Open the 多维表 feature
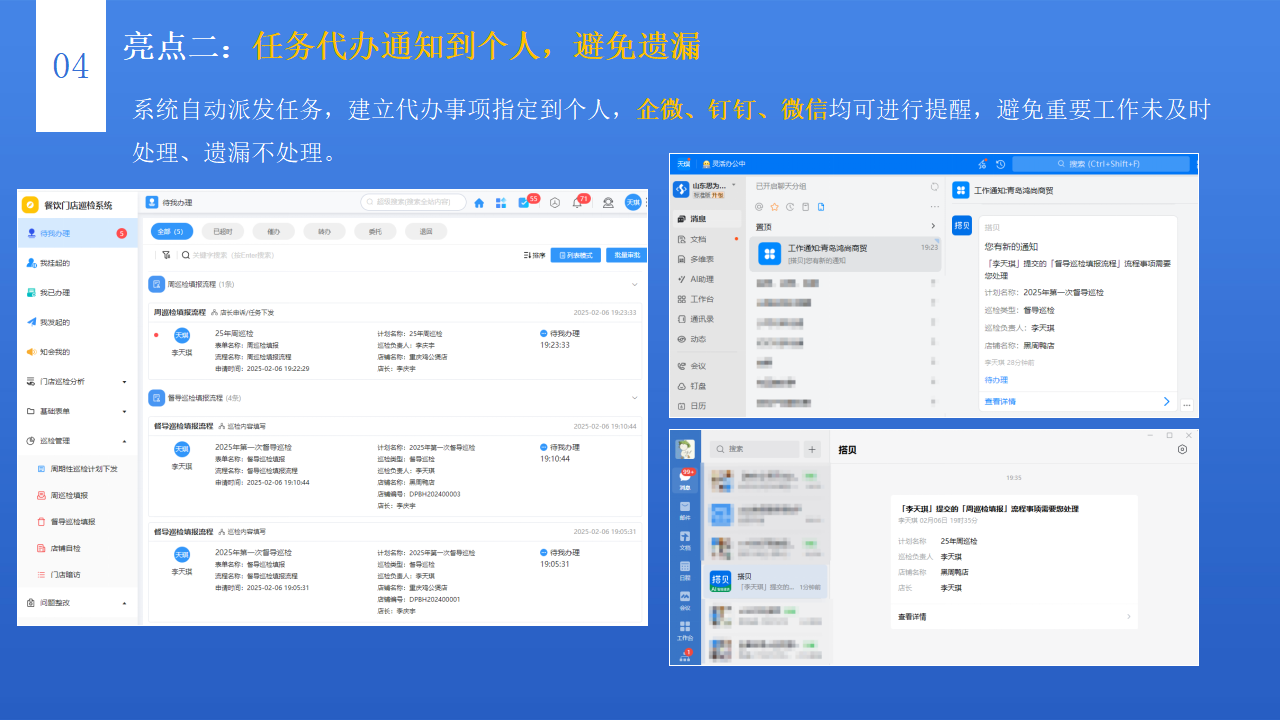1280x720 pixels. (x=701, y=260)
